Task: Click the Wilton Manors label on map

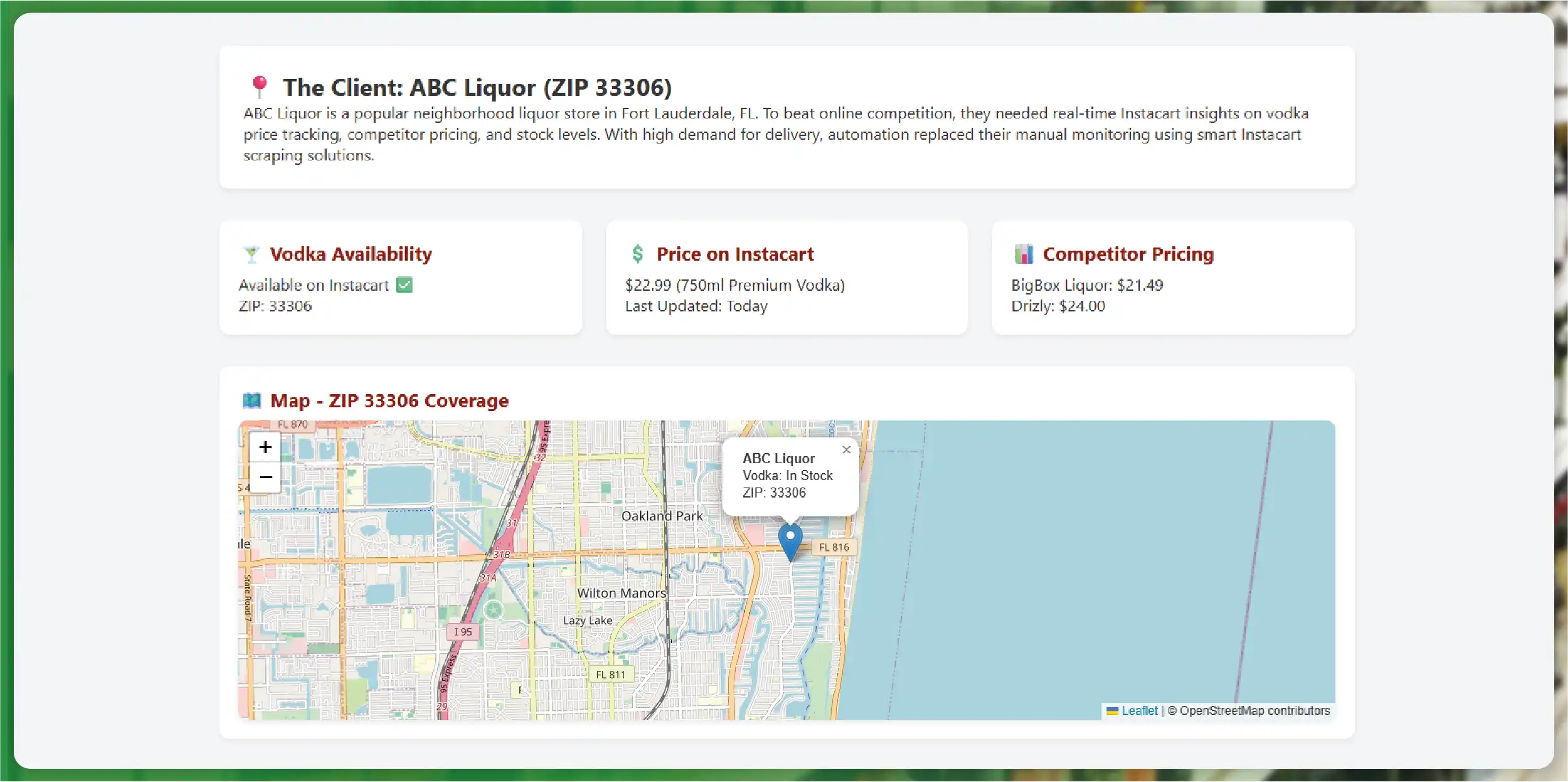Action: 621,593
